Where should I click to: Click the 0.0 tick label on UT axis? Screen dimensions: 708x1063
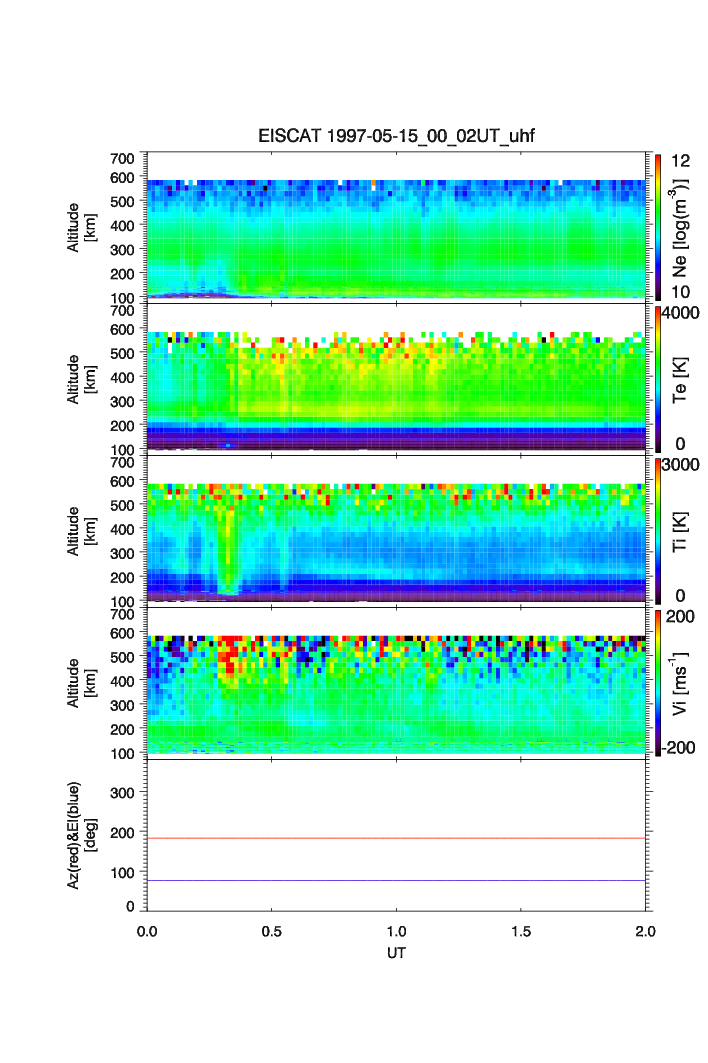(x=146, y=931)
